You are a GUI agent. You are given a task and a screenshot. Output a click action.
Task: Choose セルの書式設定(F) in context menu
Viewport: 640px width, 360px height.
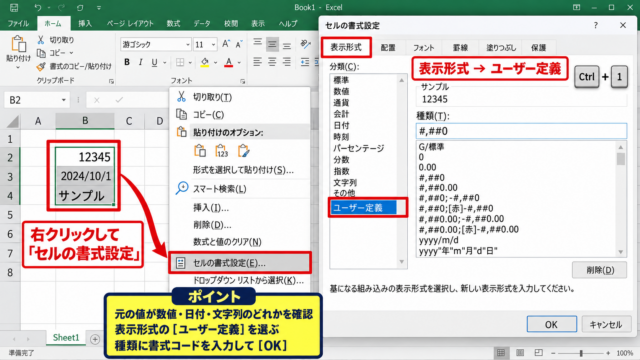pyautogui.click(x=240, y=263)
